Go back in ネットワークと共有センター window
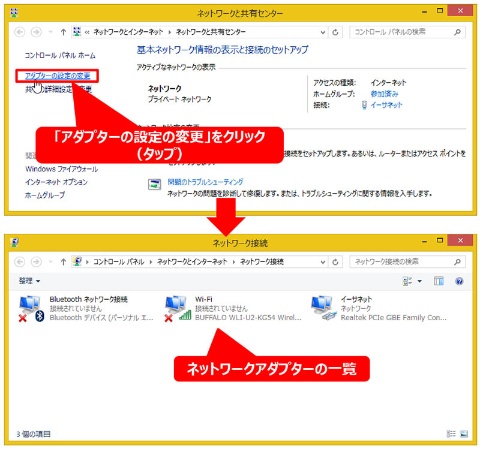Viewport: 480px width, 455px height. click(x=20, y=32)
